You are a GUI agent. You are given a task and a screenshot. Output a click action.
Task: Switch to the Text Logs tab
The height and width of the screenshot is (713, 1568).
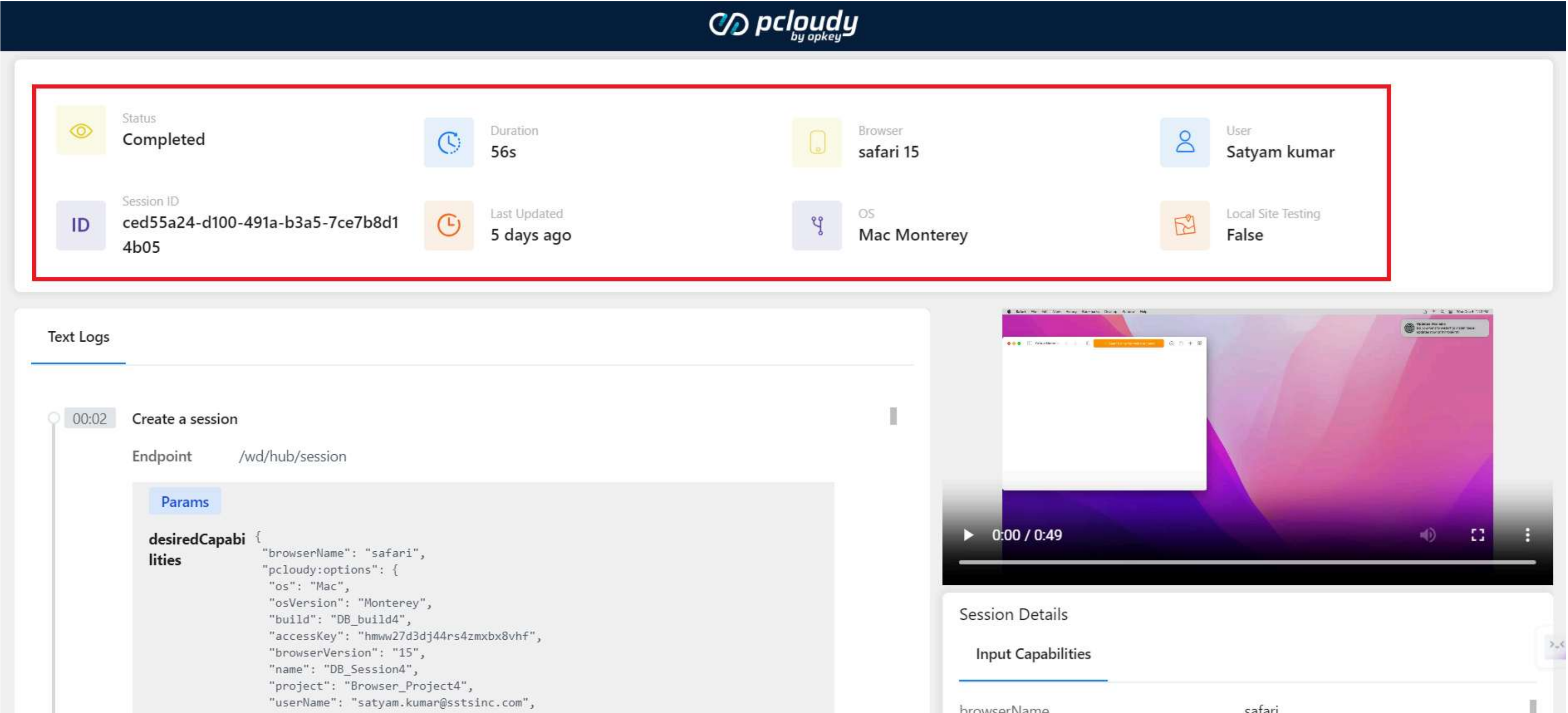click(78, 337)
